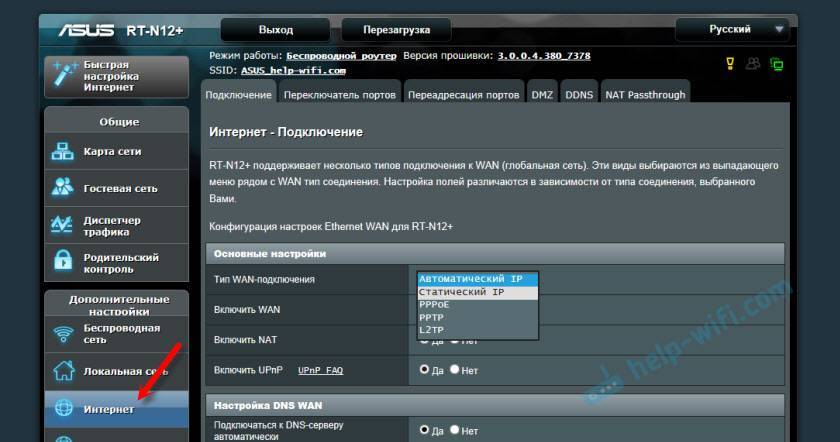Open Локальная сеть house icon
Viewport: 840px width, 442px height.
click(x=63, y=371)
